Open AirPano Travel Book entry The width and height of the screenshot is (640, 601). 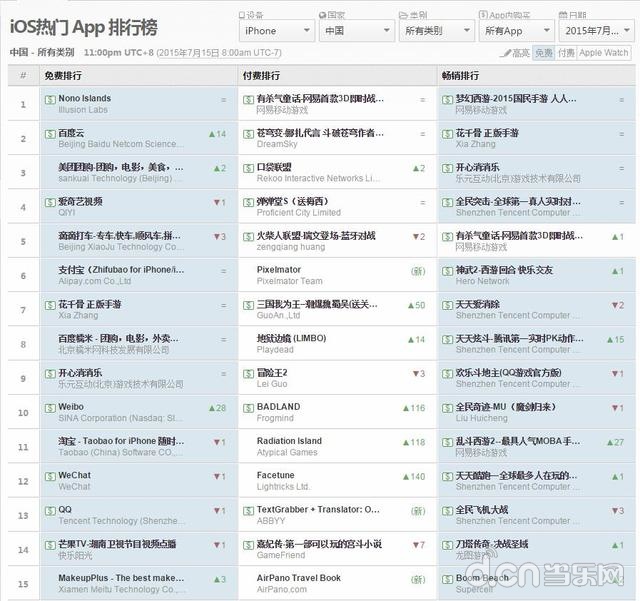(x=299, y=578)
